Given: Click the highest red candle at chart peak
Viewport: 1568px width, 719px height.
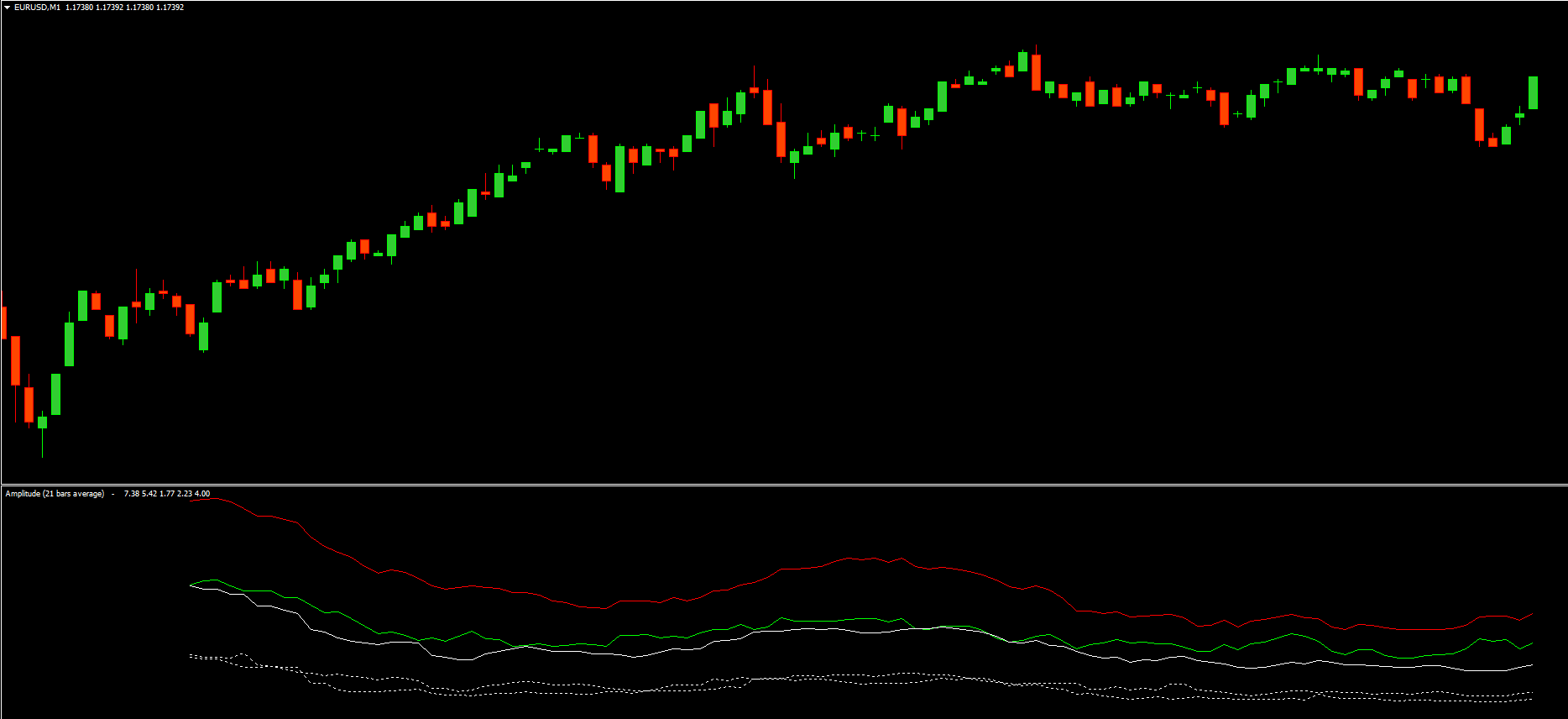Looking at the screenshot, I should tap(1036, 72).
